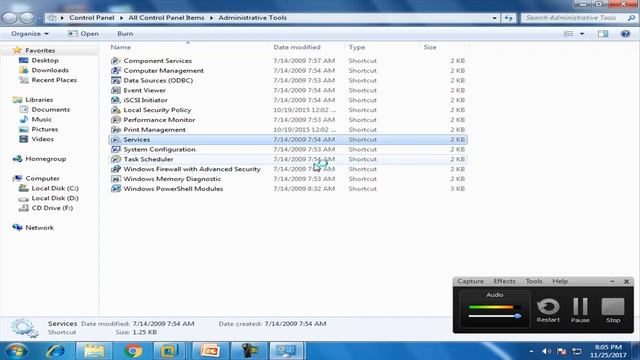Open the Capture menu in recorder
The image size is (640, 360).
(470, 281)
